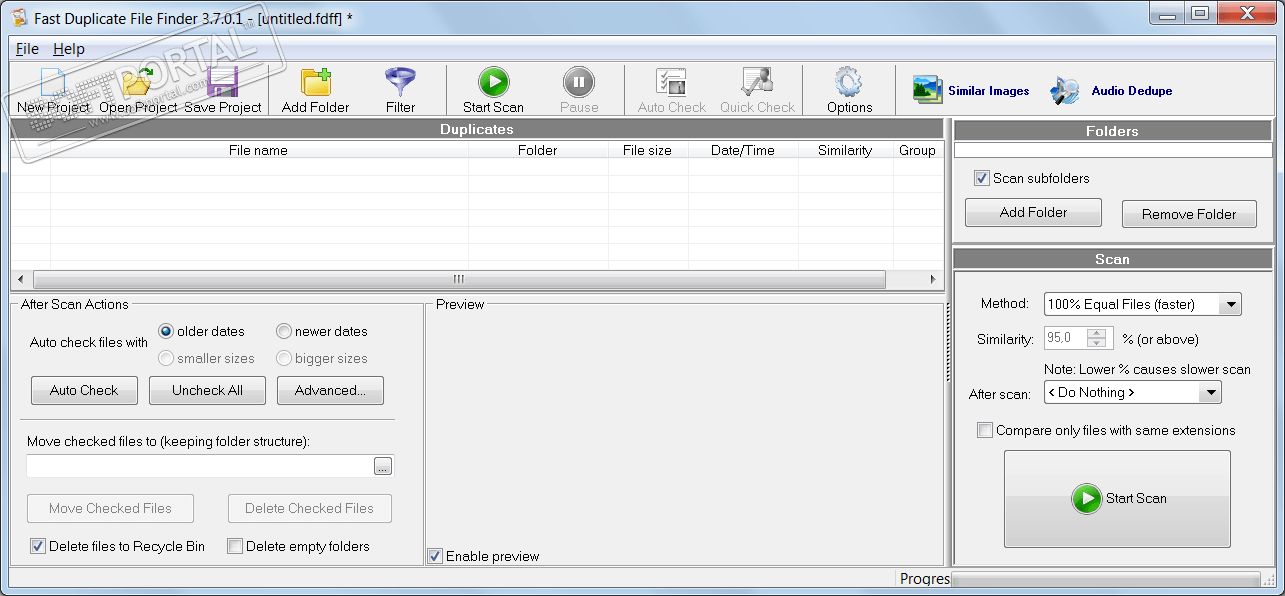Select the newer dates radio button
1285x596 pixels.
coord(284,331)
